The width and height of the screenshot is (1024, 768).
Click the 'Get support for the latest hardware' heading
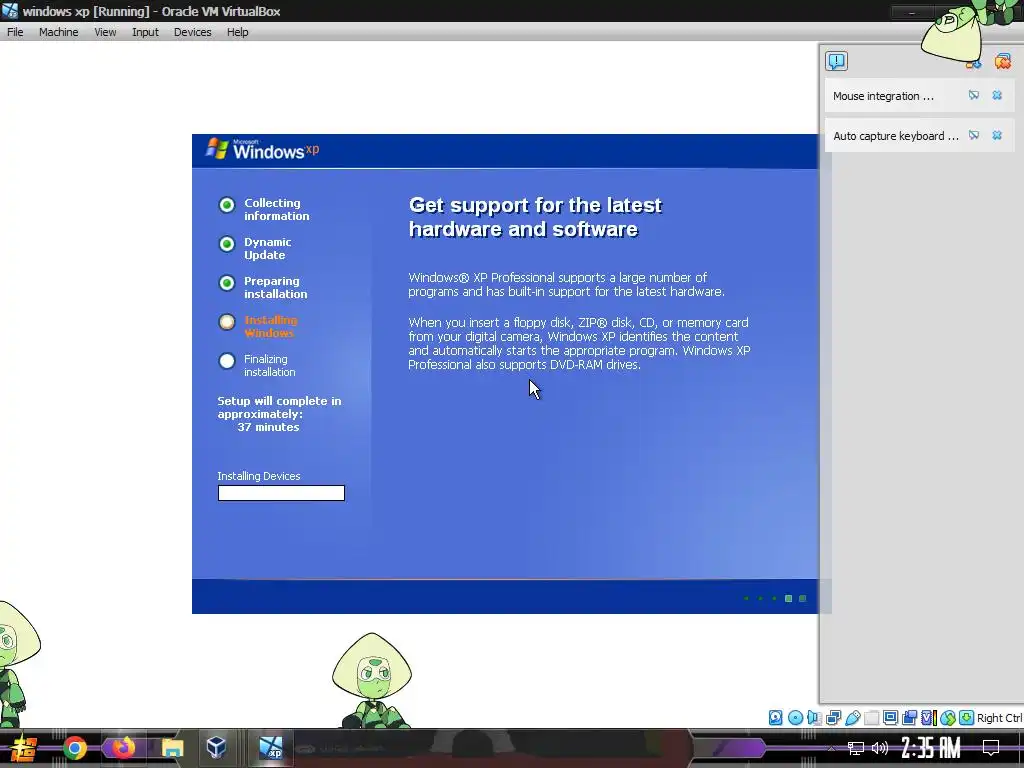(535, 217)
